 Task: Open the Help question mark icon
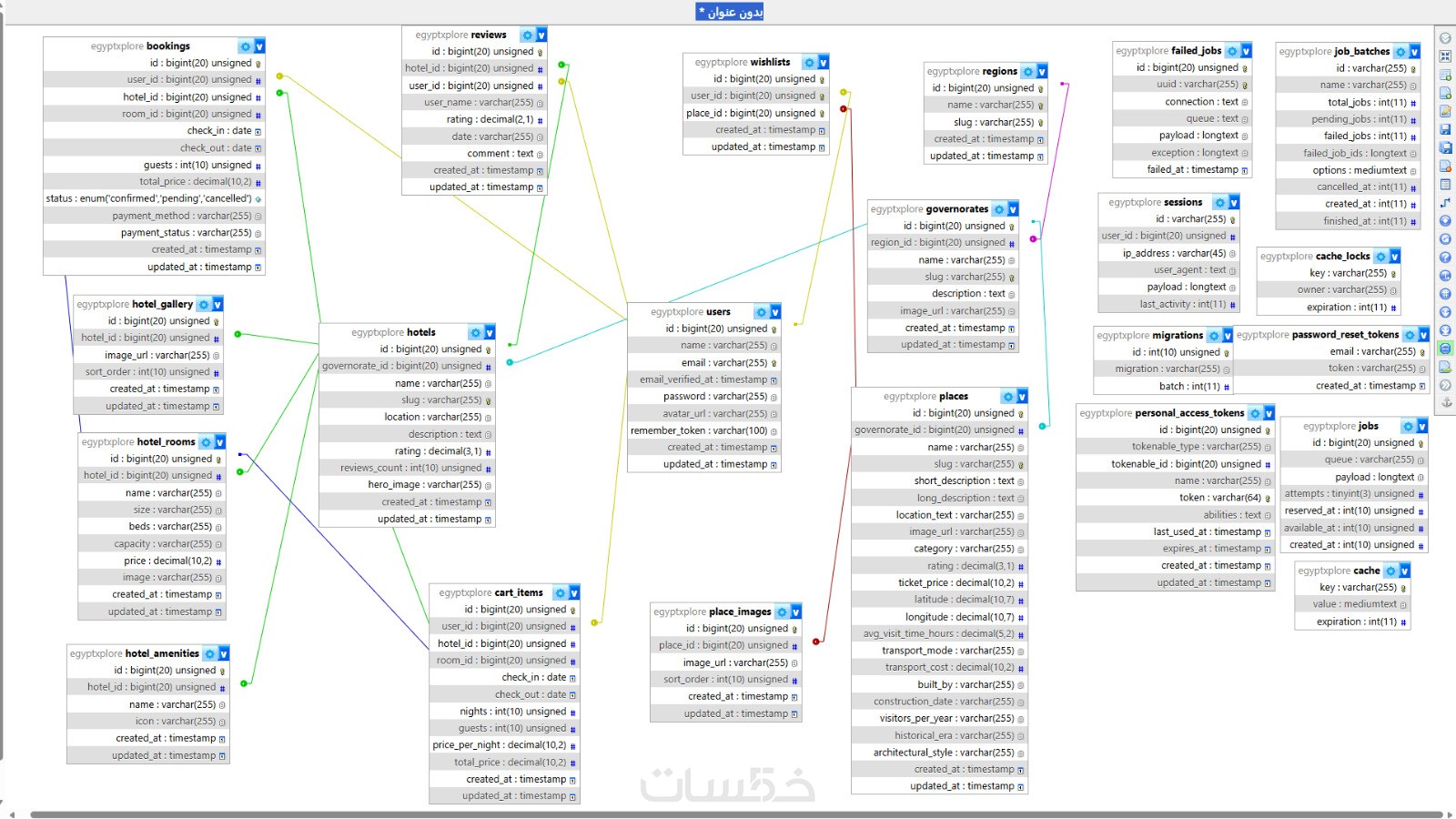[1445, 257]
